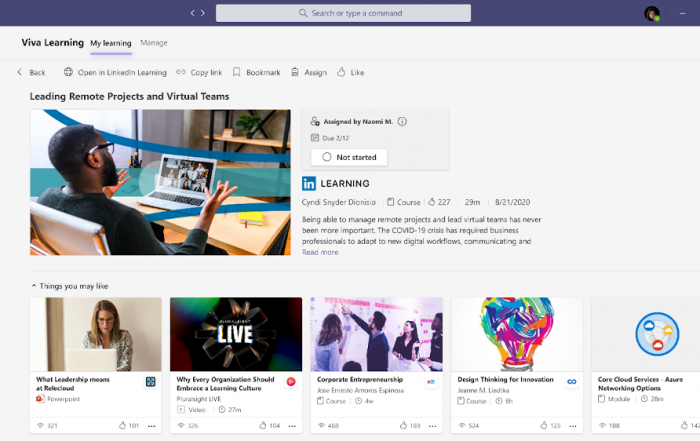700x441 pixels.
Task: Click the Corporate Entrepreneurship title
Action: click(x=360, y=379)
